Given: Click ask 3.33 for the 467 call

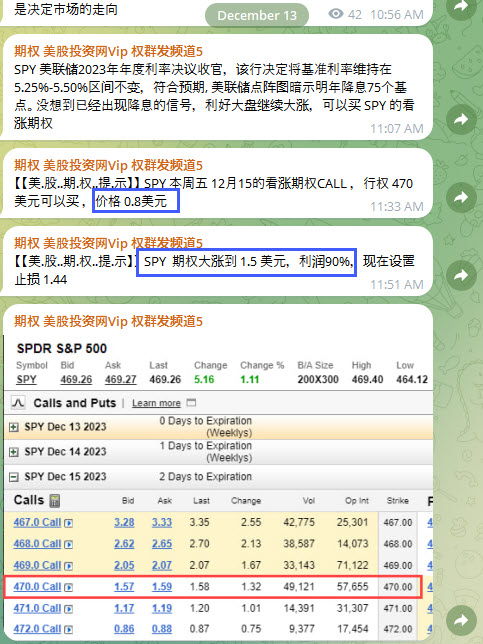Looking at the screenshot, I should (162, 522).
